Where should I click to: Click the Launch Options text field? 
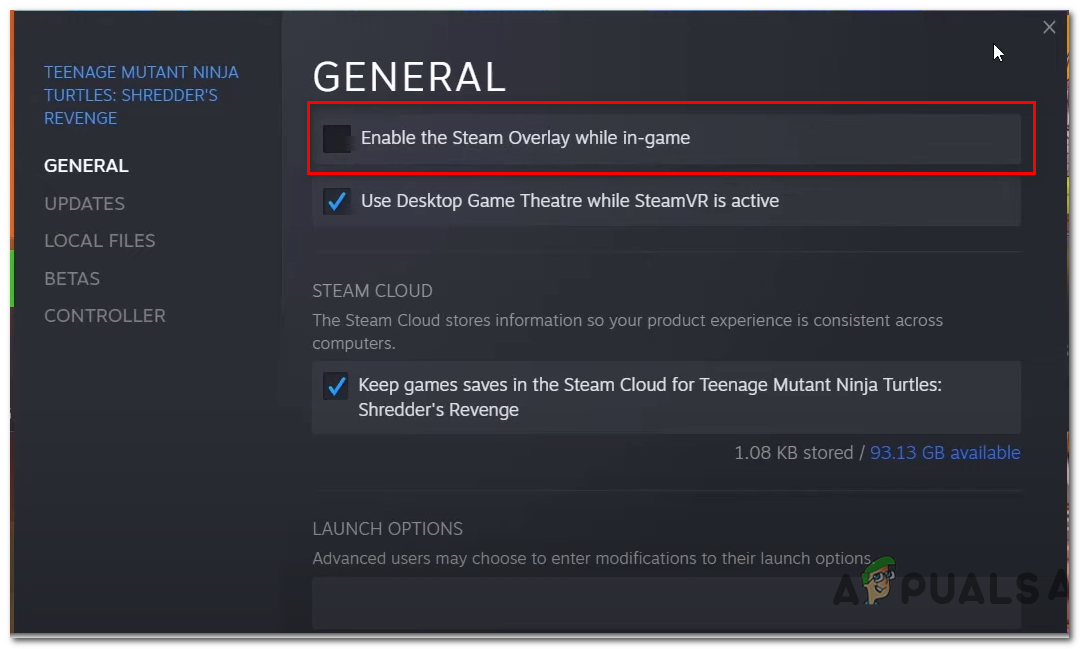tap(666, 603)
